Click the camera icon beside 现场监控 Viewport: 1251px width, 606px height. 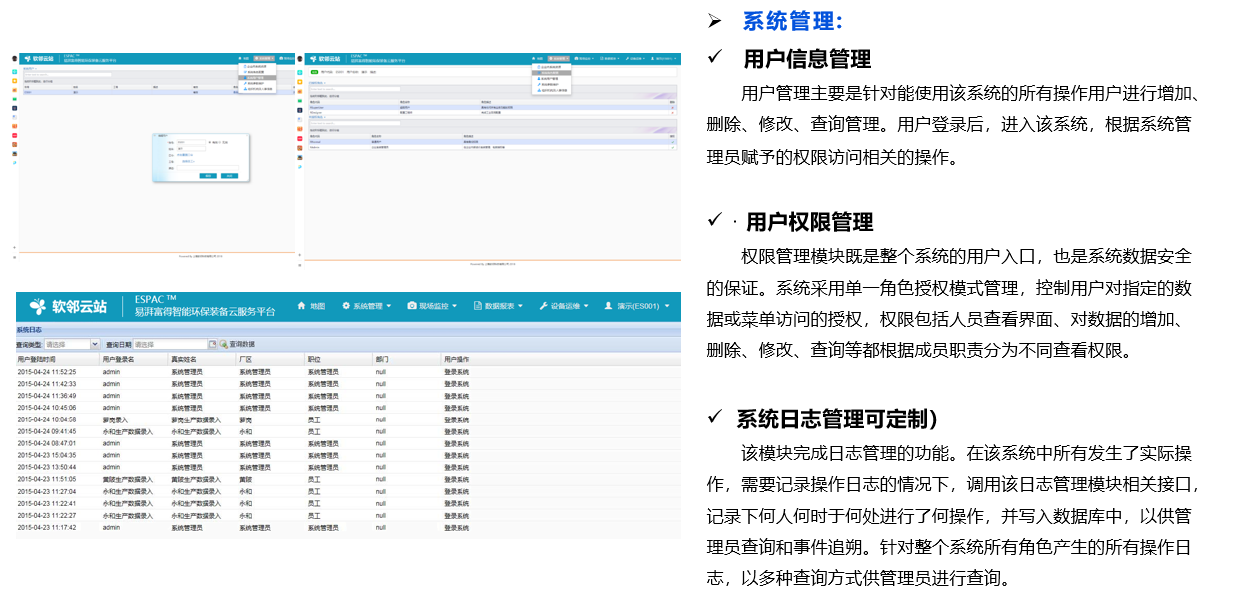click(411, 306)
